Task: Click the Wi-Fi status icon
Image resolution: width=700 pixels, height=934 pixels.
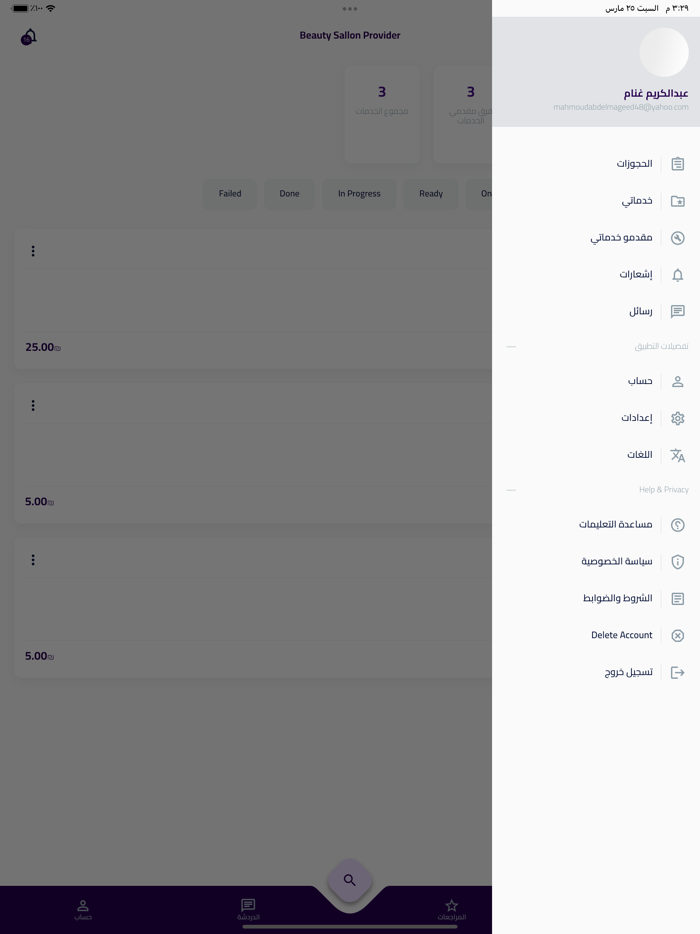Action: tap(51, 8)
